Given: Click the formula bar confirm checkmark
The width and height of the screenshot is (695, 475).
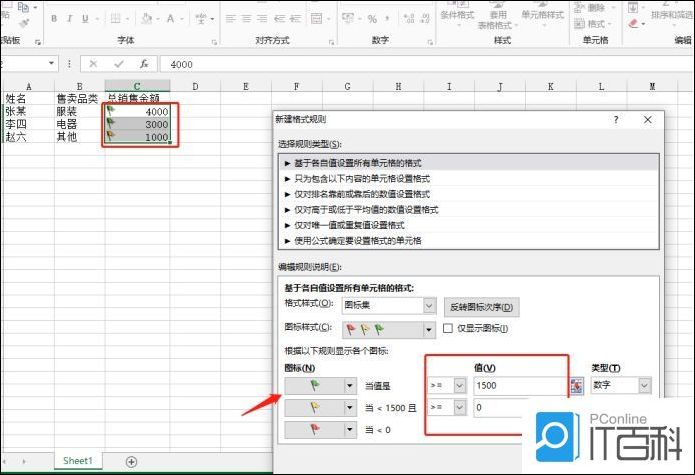Looking at the screenshot, I should [x=118, y=64].
